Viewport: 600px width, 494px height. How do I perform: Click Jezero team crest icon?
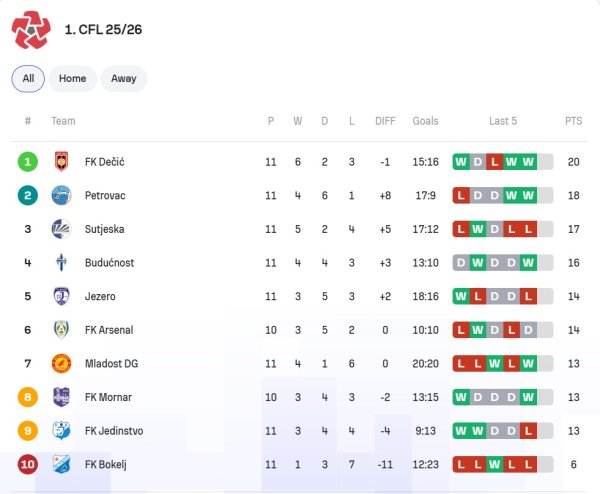click(x=61, y=296)
